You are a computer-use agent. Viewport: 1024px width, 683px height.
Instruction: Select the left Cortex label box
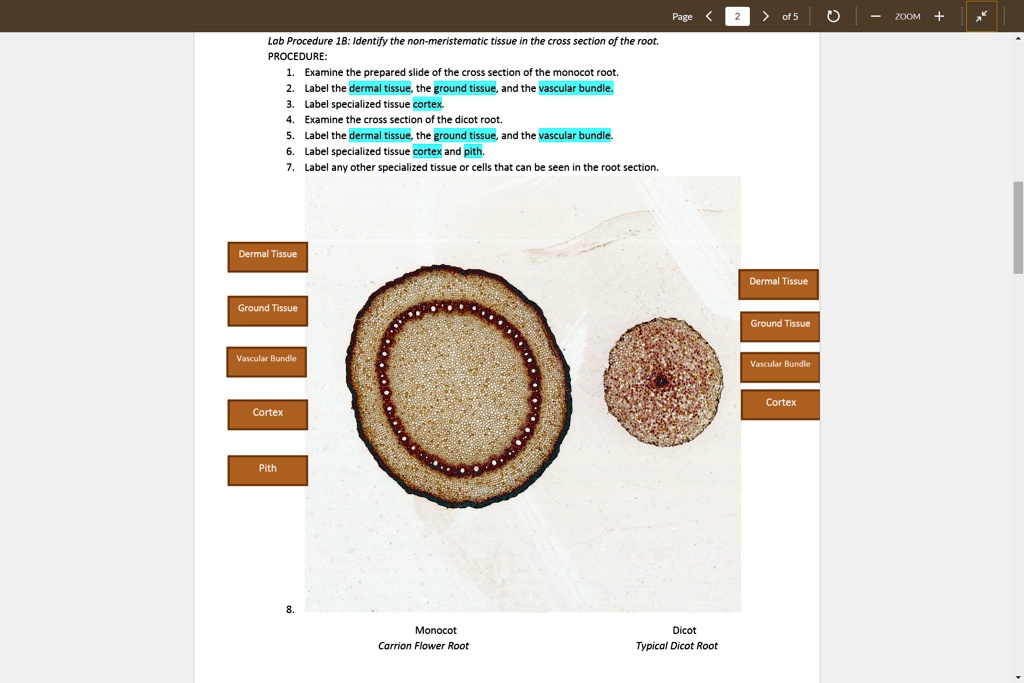click(x=266, y=414)
